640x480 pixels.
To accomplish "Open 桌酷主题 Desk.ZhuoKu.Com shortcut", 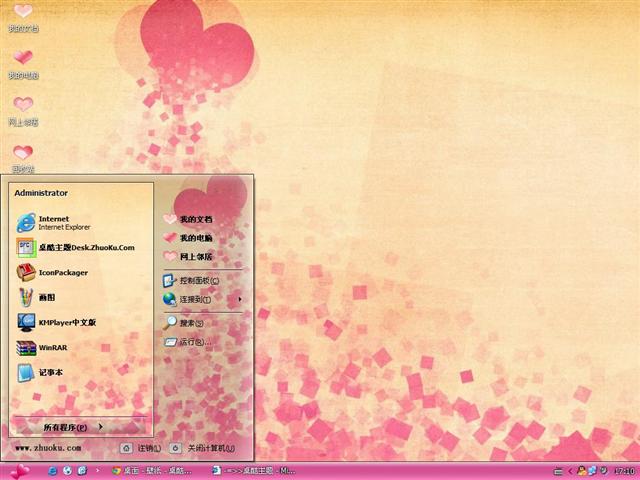I will pos(85,247).
